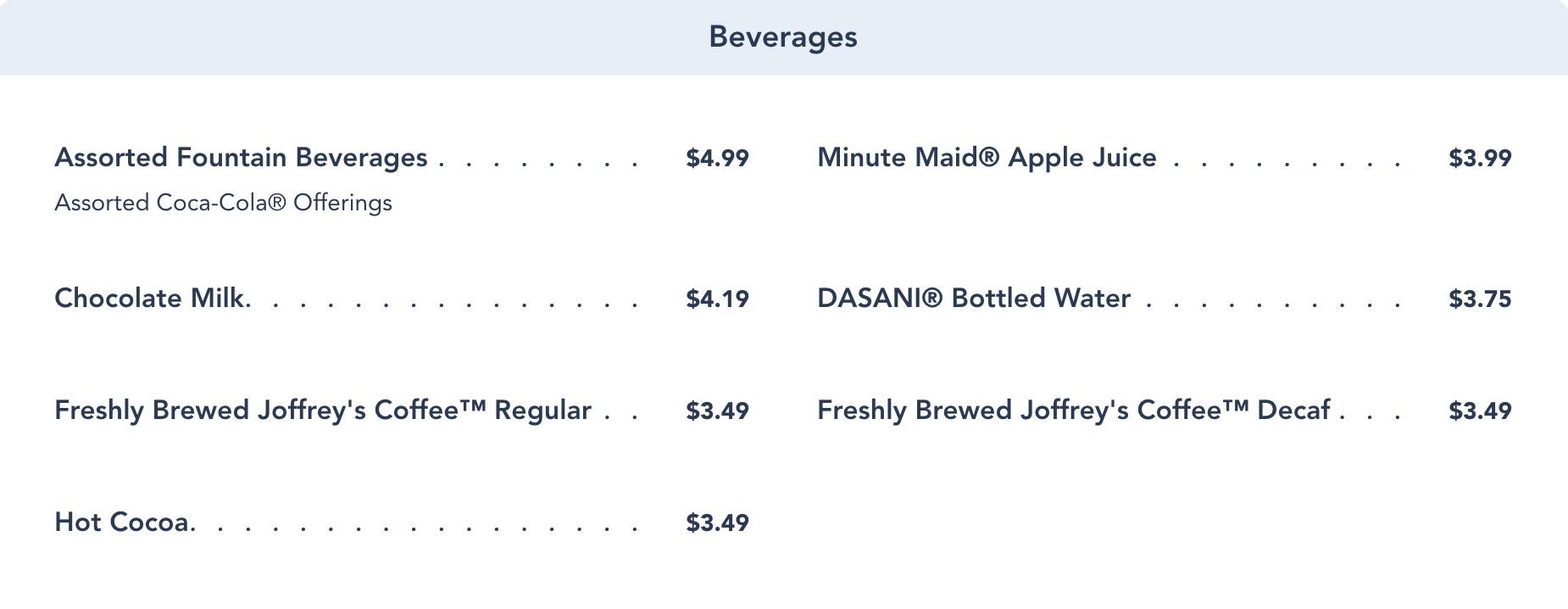Choose Freshly Brewed Joffrey's Coffee Decaf

(x=1073, y=411)
